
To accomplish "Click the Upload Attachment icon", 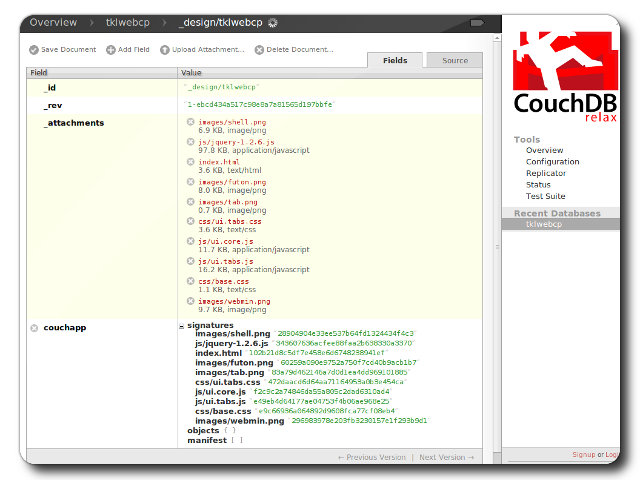I will (x=165, y=49).
